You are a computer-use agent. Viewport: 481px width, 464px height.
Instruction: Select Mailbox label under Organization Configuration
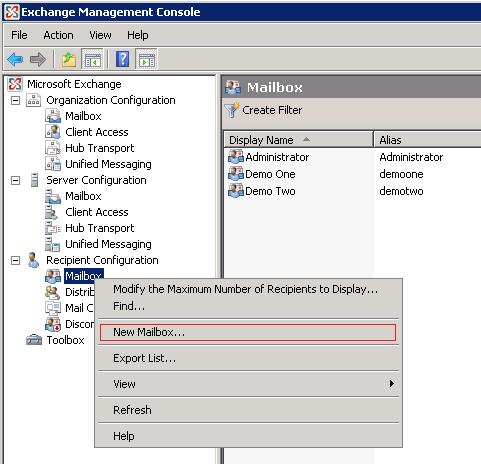point(83,116)
